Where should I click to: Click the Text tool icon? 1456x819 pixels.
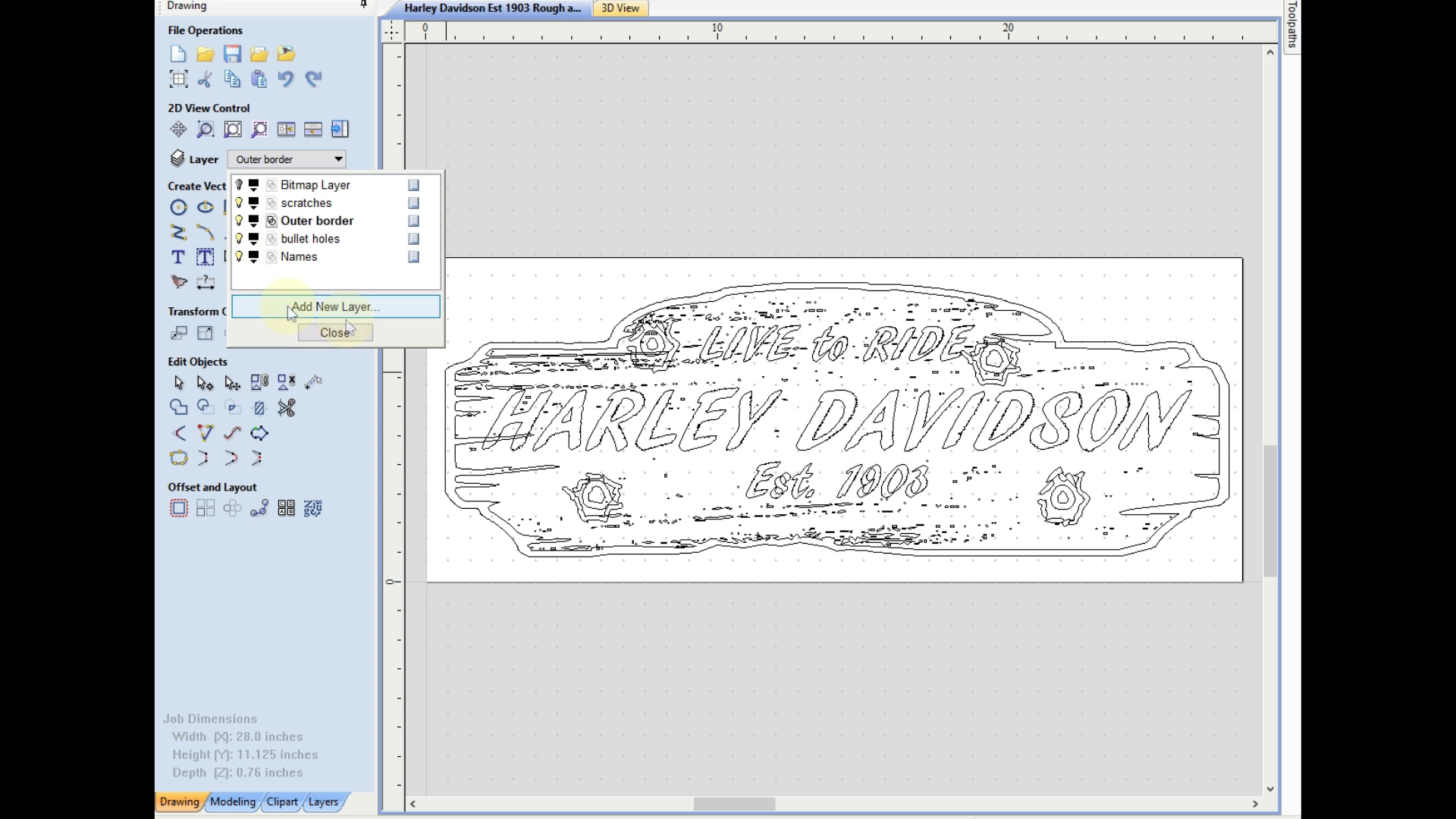[x=178, y=258]
